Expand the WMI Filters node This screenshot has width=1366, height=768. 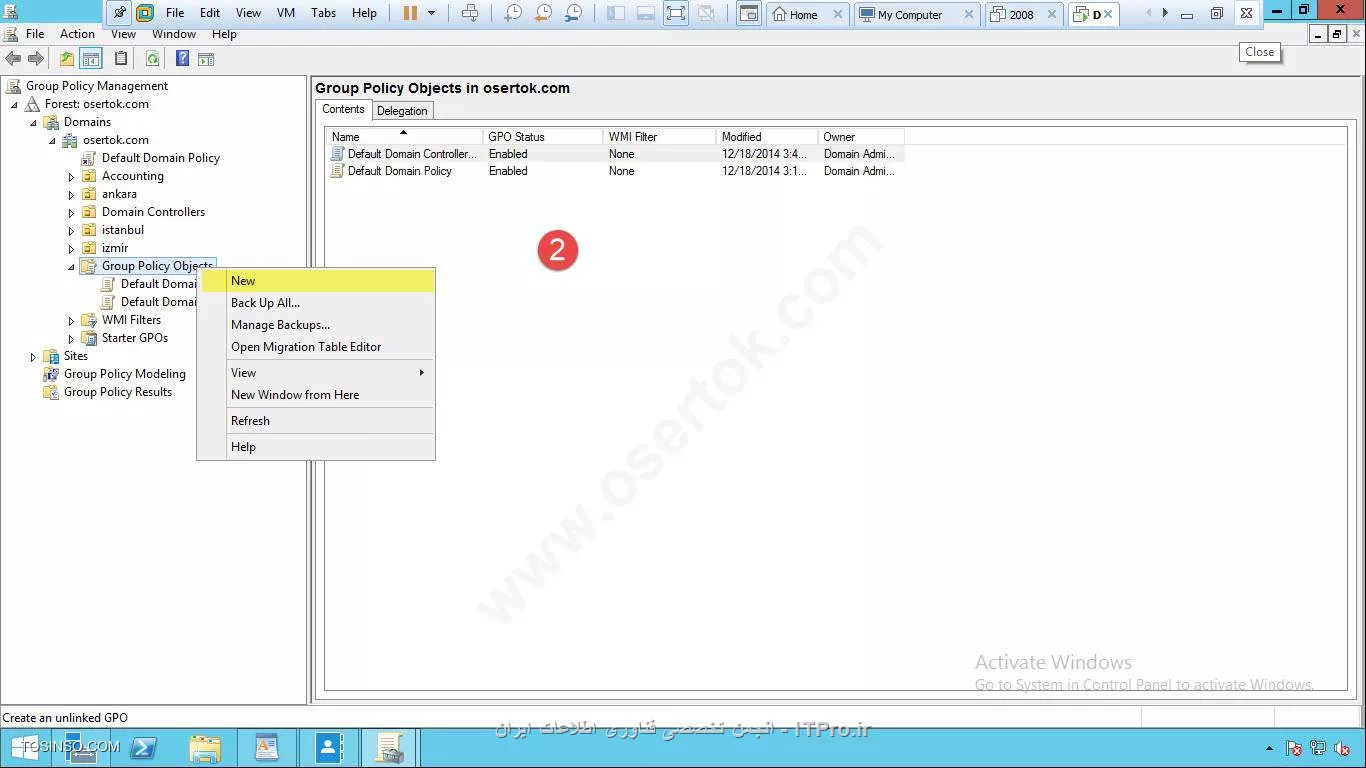tap(71, 321)
